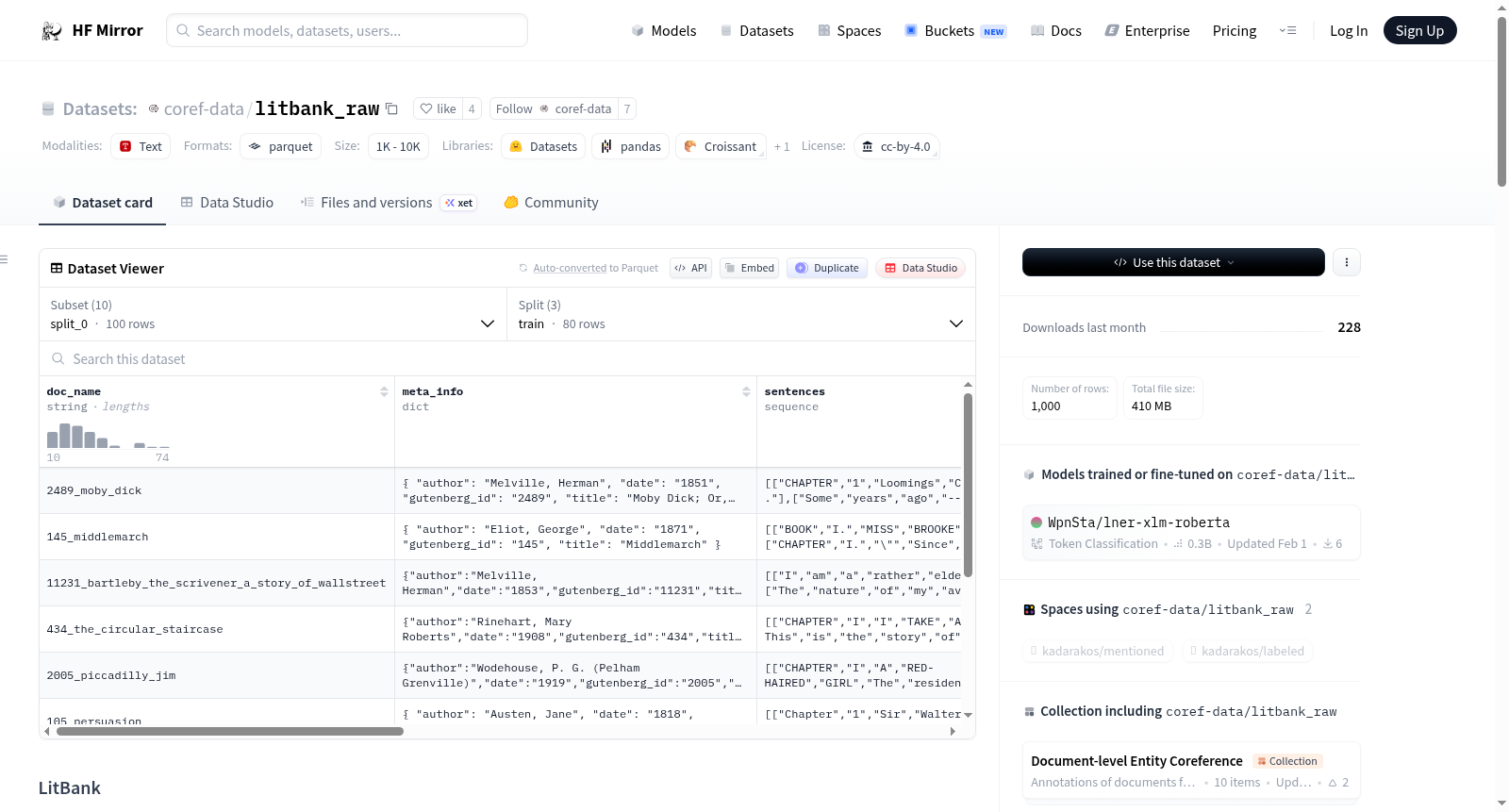
Task: Expand the Subset split_0 dropdown
Action: click(274, 314)
